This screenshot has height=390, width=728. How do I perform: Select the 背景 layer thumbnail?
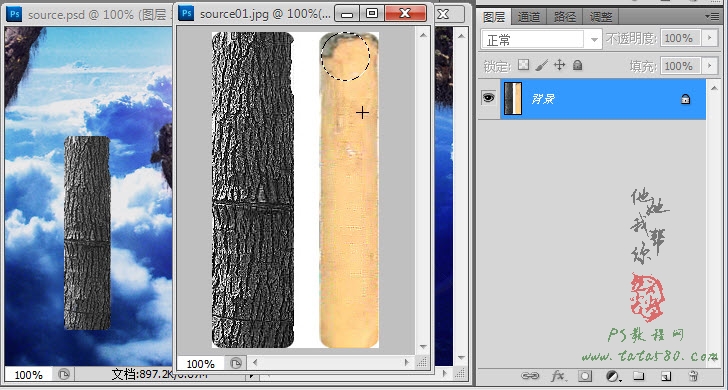tap(513, 98)
